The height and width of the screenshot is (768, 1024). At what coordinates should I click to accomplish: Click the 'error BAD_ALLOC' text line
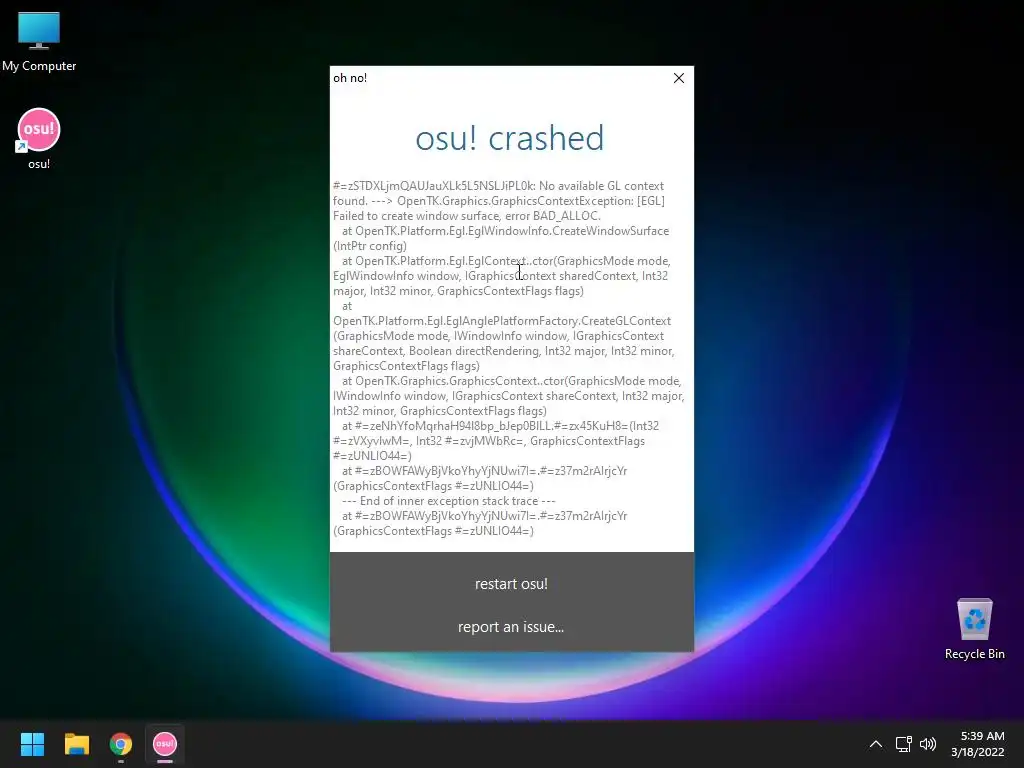[x=466, y=216]
